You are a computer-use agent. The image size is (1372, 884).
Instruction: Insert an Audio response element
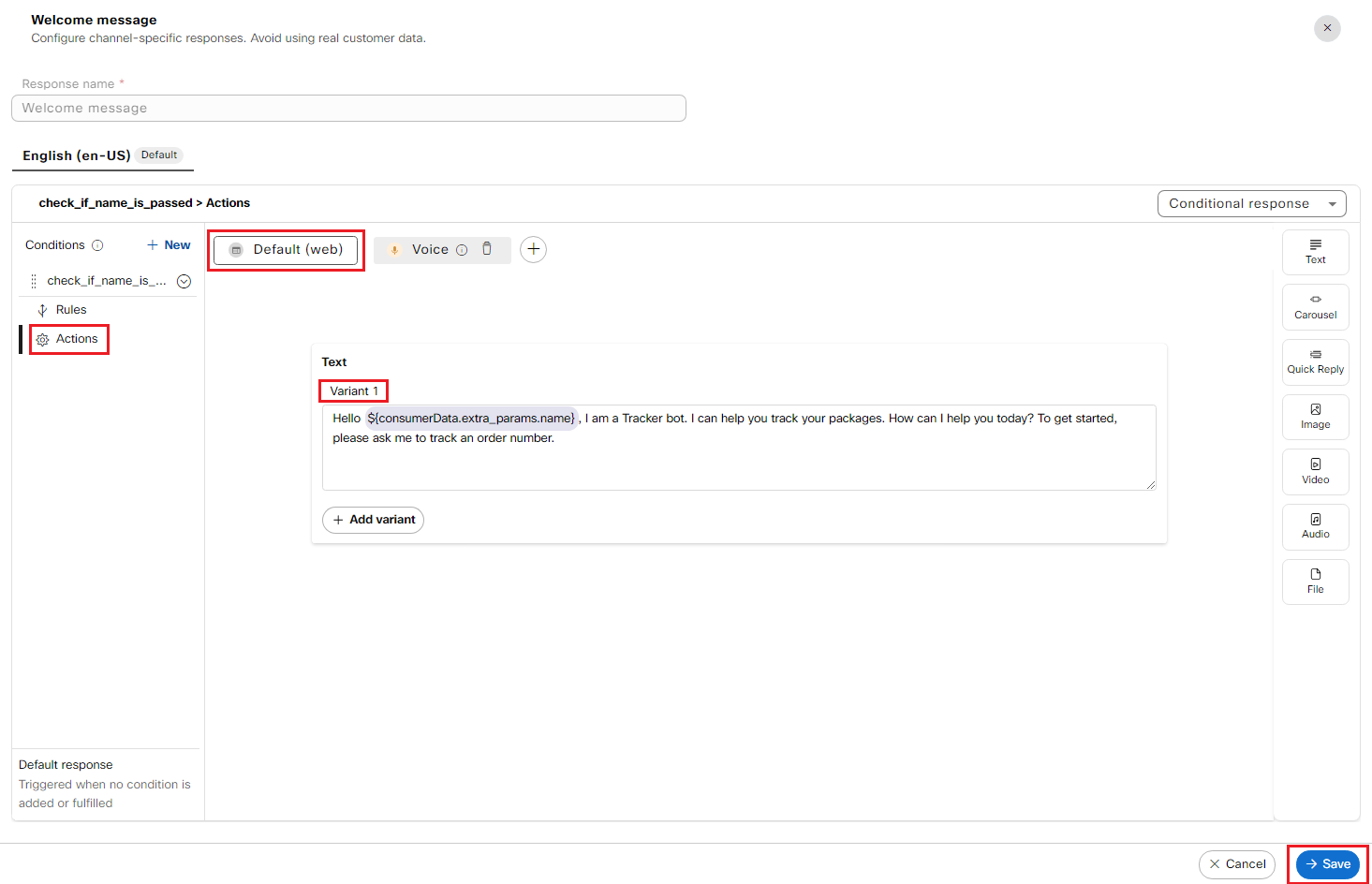(x=1315, y=526)
